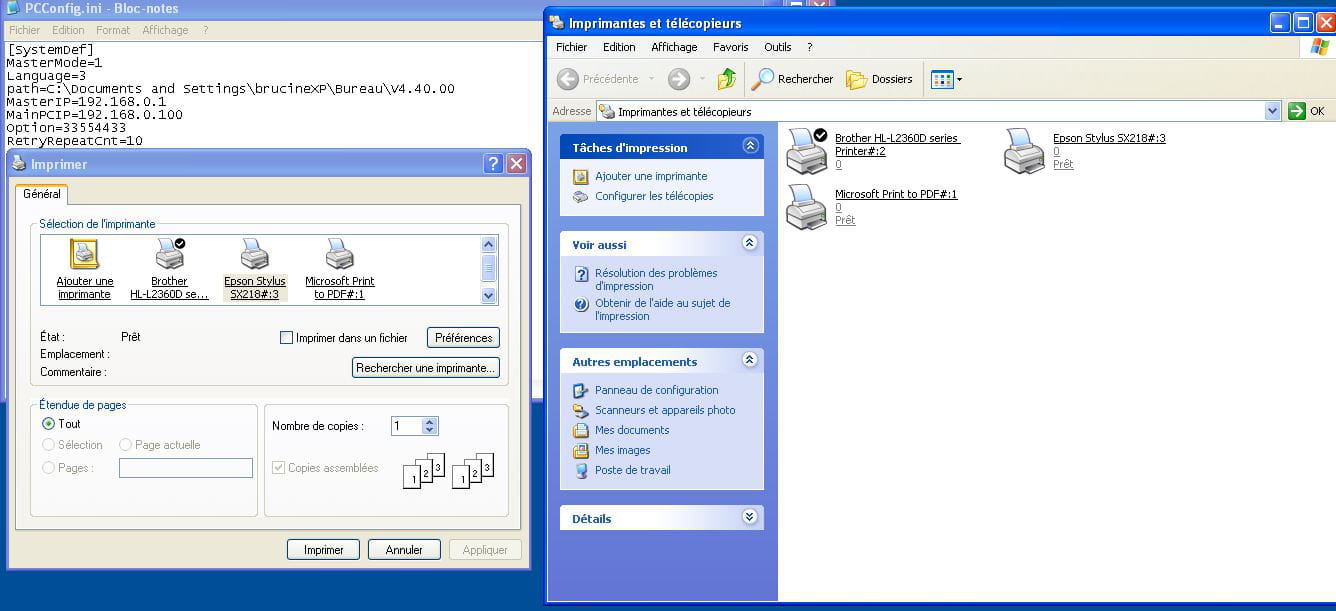Image resolution: width=1336 pixels, height=611 pixels.
Task: Click the scrollbar thumb in printer list
Action: pyautogui.click(x=489, y=268)
